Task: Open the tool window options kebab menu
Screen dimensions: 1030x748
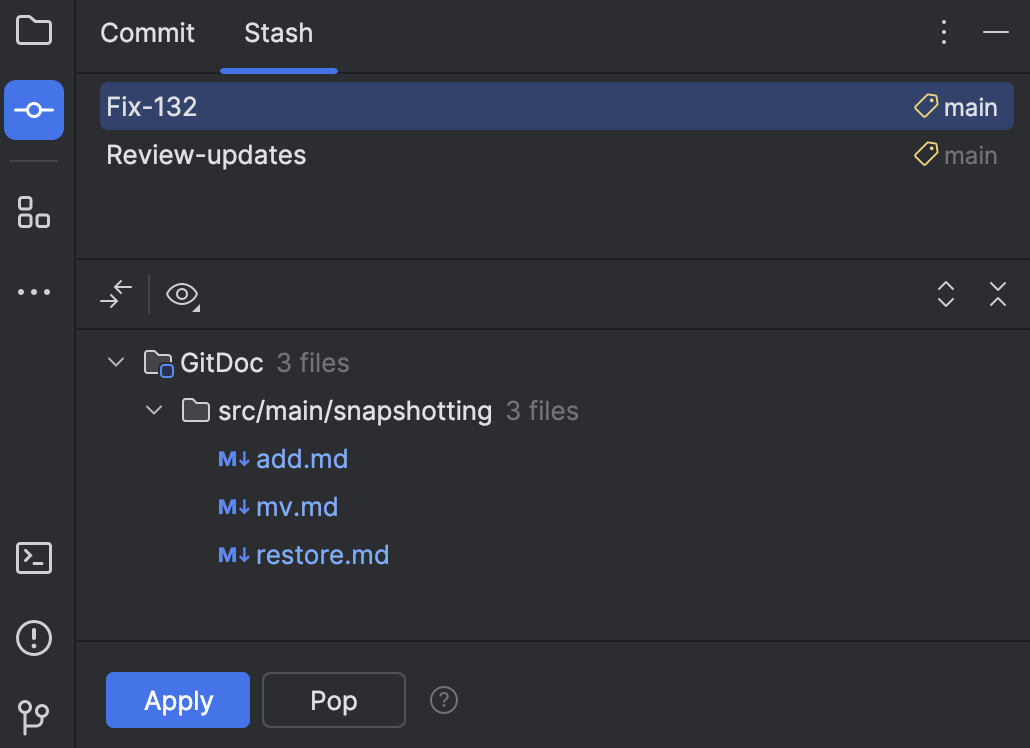Action: click(943, 31)
